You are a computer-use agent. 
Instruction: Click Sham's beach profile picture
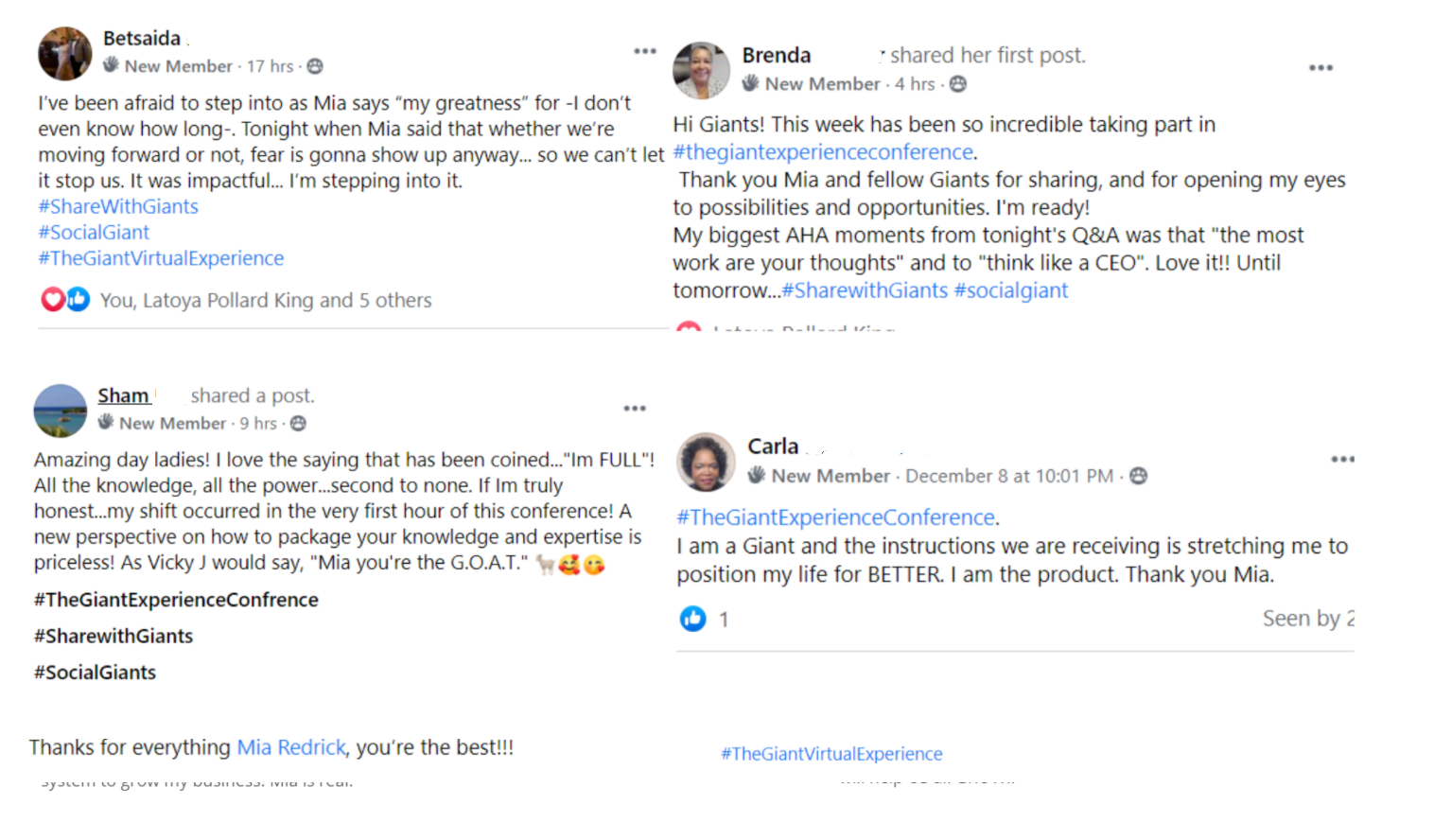click(x=60, y=411)
